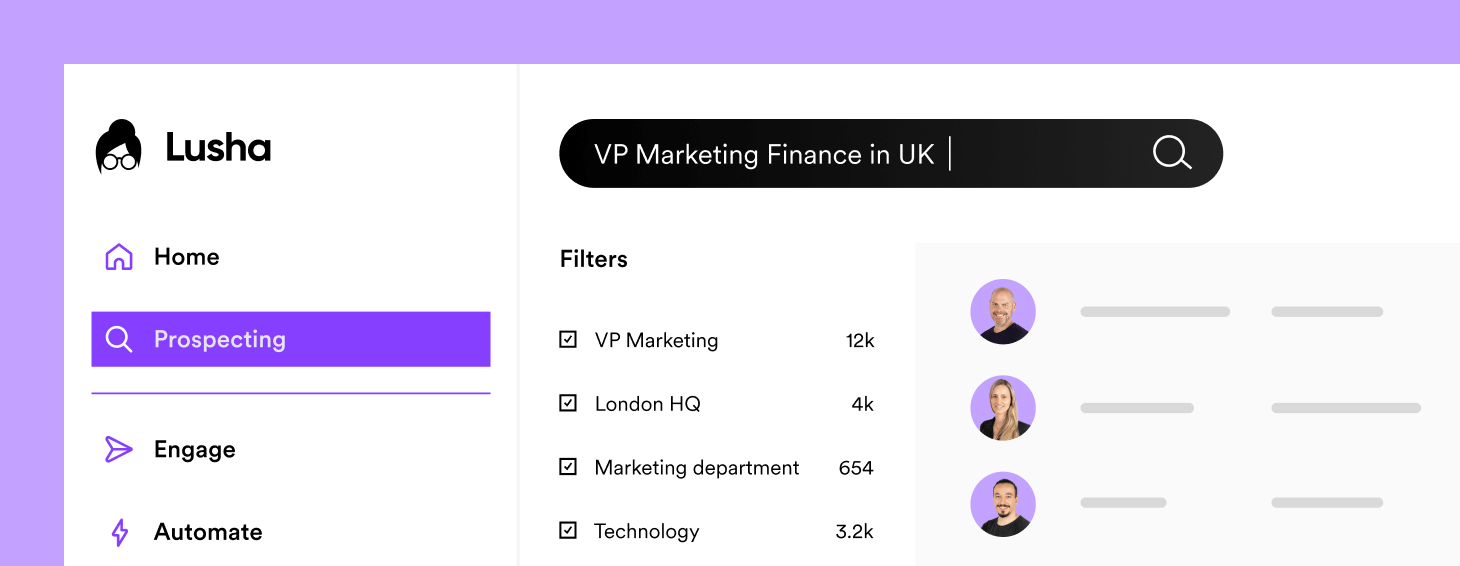Click the search magnifier icon in search bar
Screen dimensions: 1460x566
tap(1172, 154)
